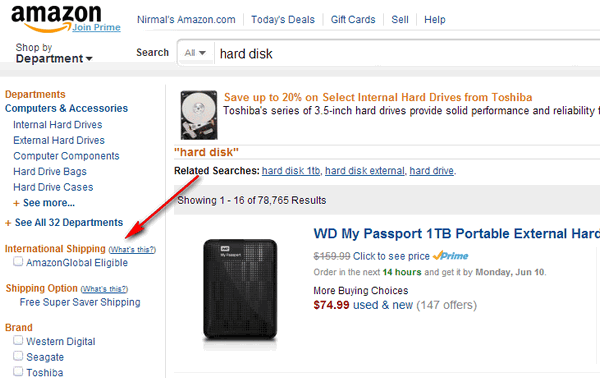Viewport: 600px width, 378px height.
Task: Click the Toshiba hard drive ad image
Action: pyautogui.click(x=199, y=115)
